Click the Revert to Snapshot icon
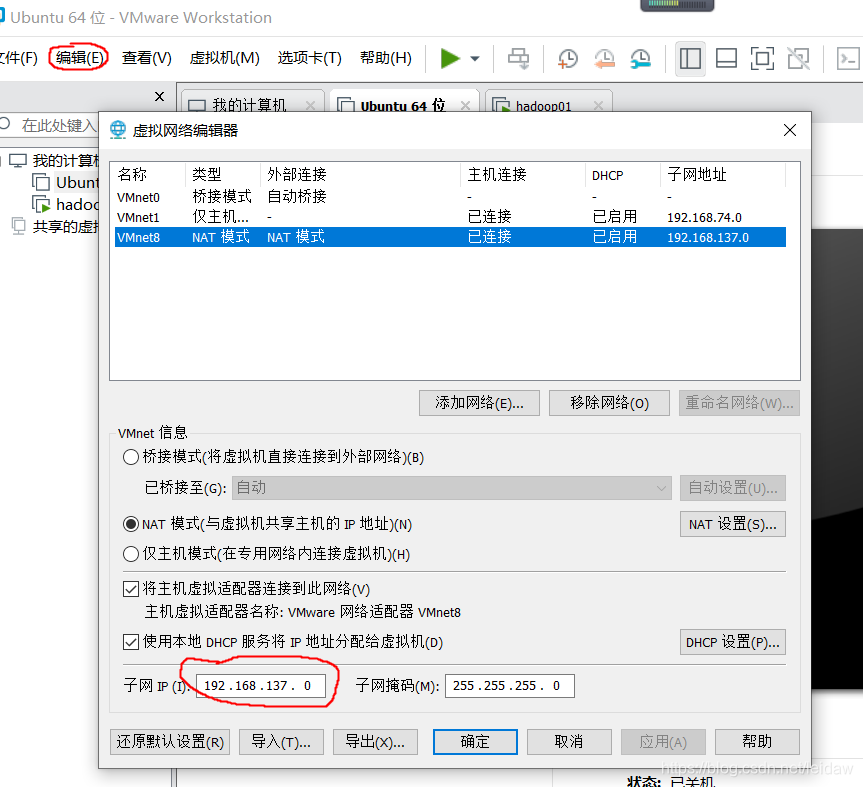Screen dimensions: 863x787 click(x=604, y=58)
